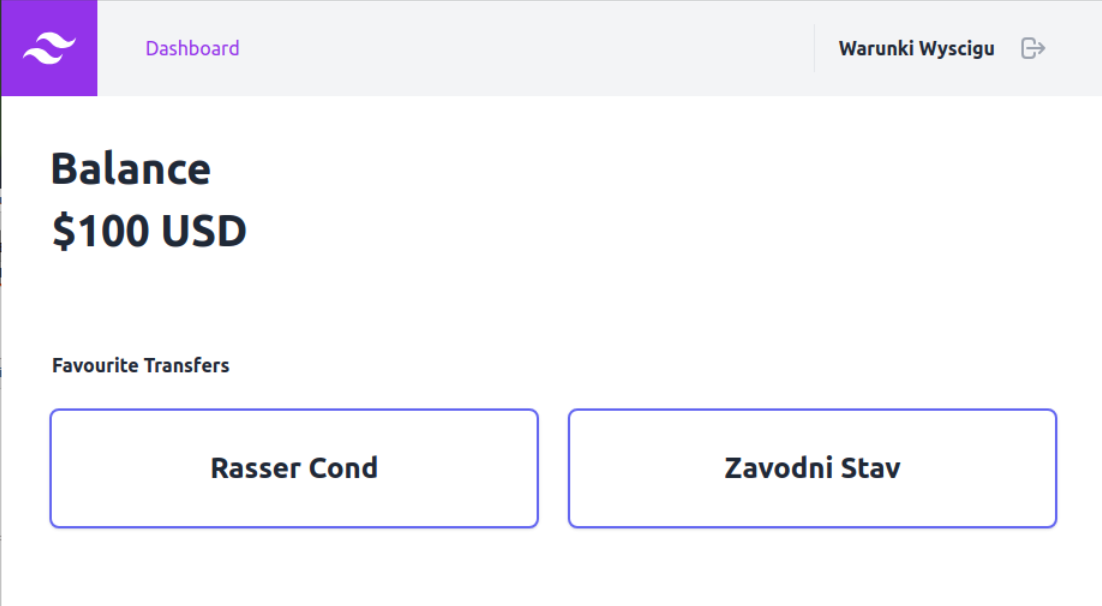Click the white wave symbol in logo
This screenshot has height=606, width=1102.
click(49, 48)
